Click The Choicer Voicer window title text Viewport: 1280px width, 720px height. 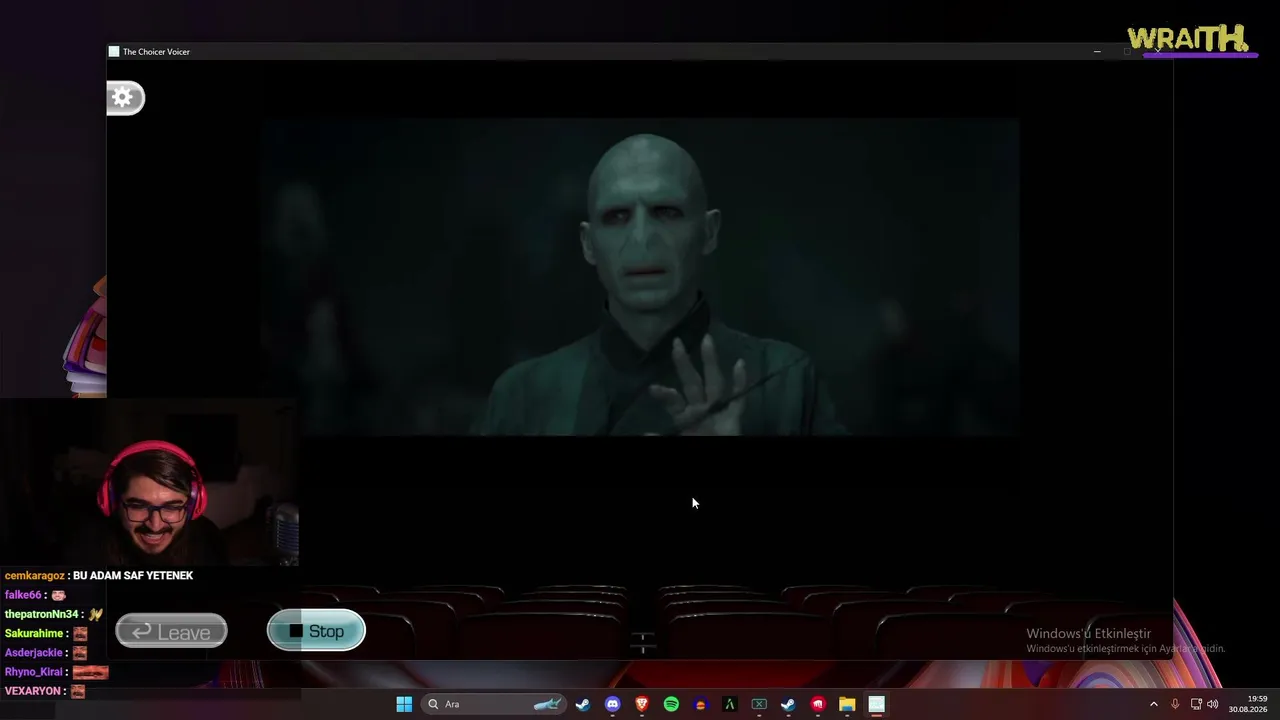(x=156, y=52)
